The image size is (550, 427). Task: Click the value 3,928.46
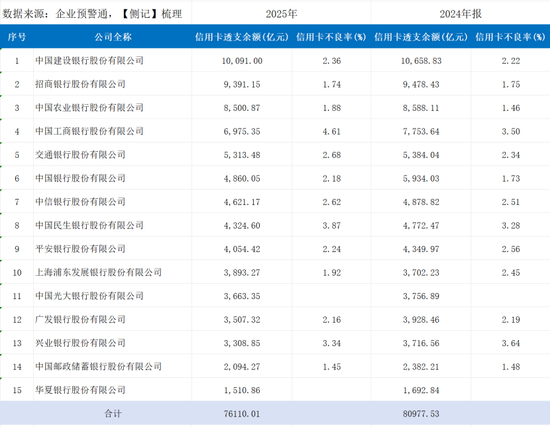[421, 320]
